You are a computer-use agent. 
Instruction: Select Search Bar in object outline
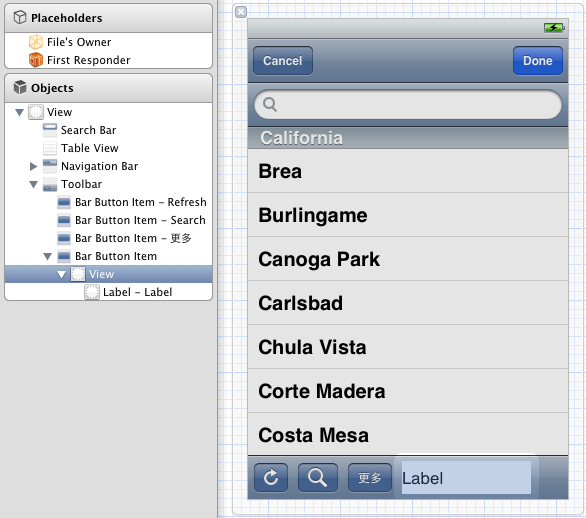108,130
